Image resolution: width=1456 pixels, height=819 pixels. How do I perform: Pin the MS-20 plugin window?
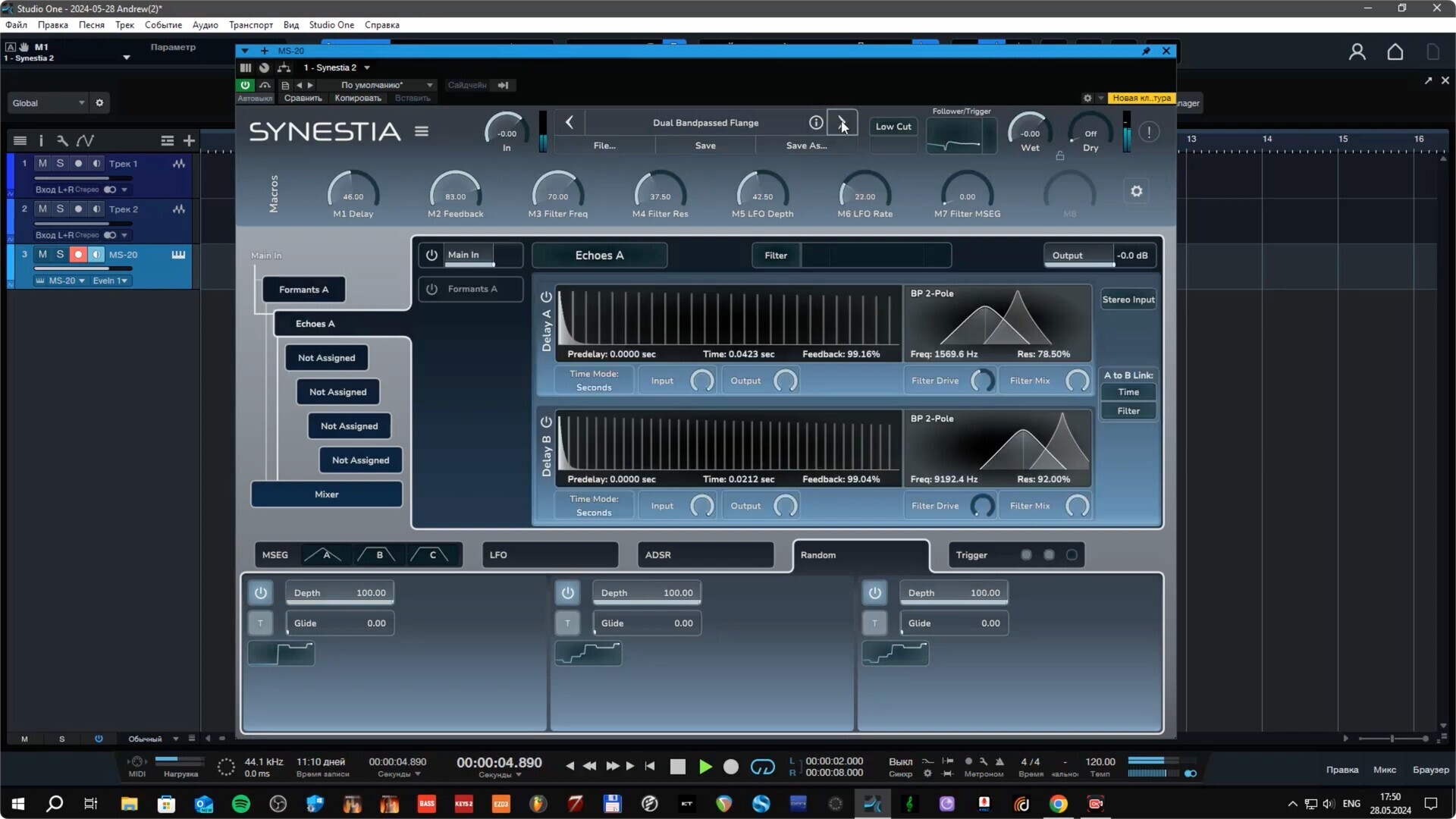(x=1146, y=51)
